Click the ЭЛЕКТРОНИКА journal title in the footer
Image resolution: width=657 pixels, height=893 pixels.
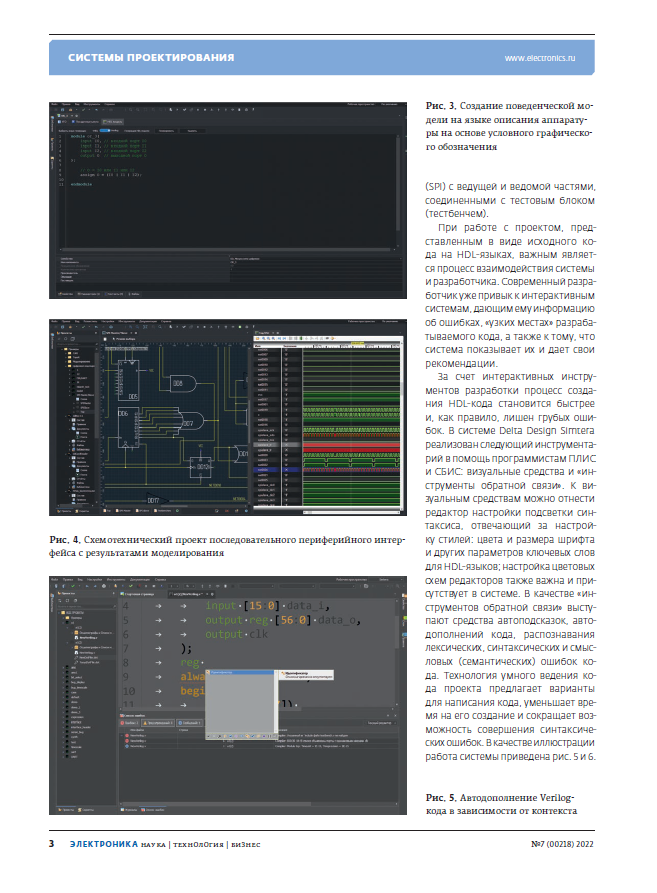tap(104, 844)
